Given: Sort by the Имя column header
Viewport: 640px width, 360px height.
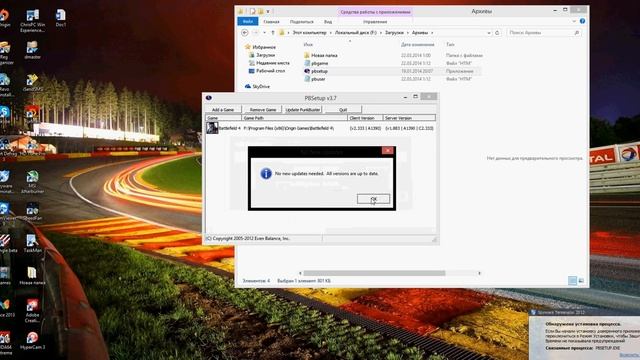Looking at the screenshot, I should coord(308,44).
